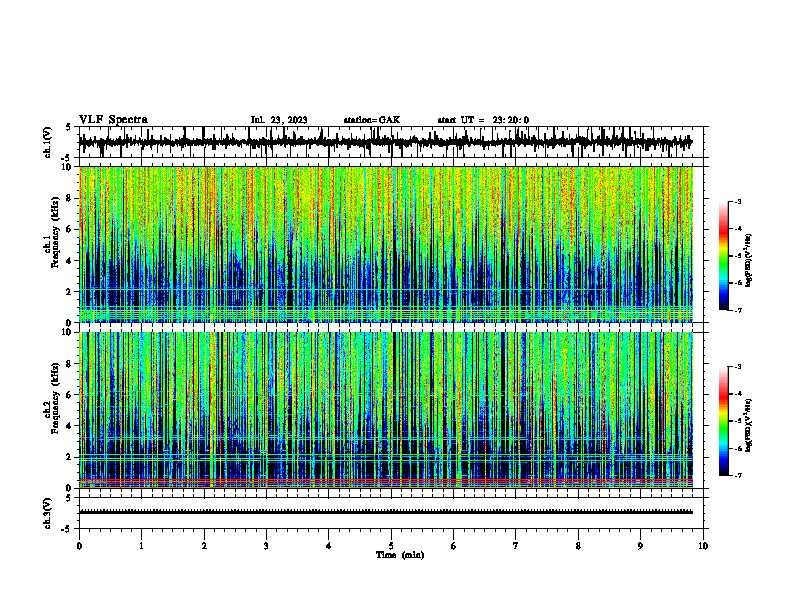The height and width of the screenshot is (612, 792).
Task: Click the ch.1 colorbar log(PSD) label
Action: tap(748, 261)
